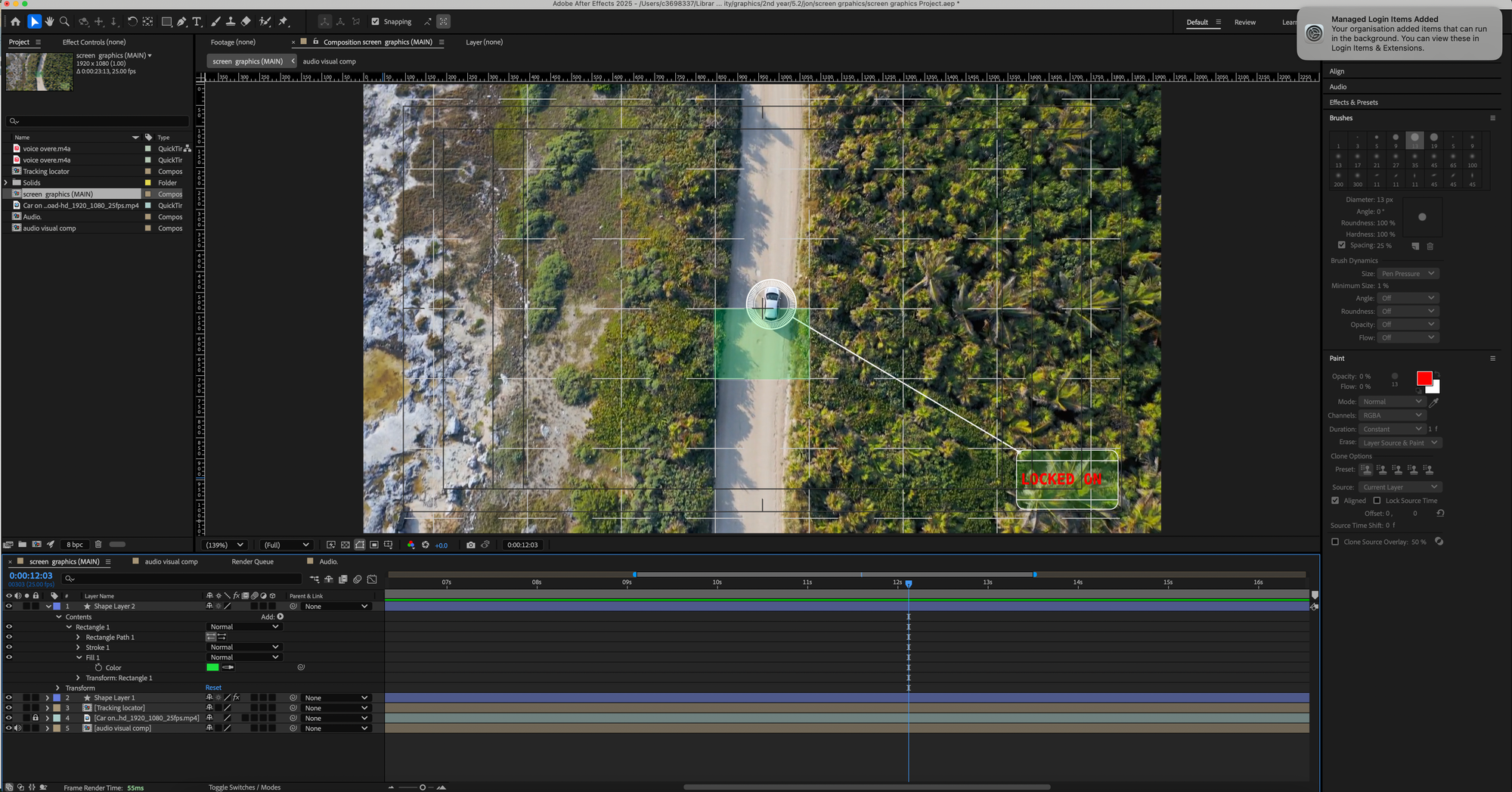Select the Type tool
Screen dimensions: 1512x792
(x=197, y=22)
